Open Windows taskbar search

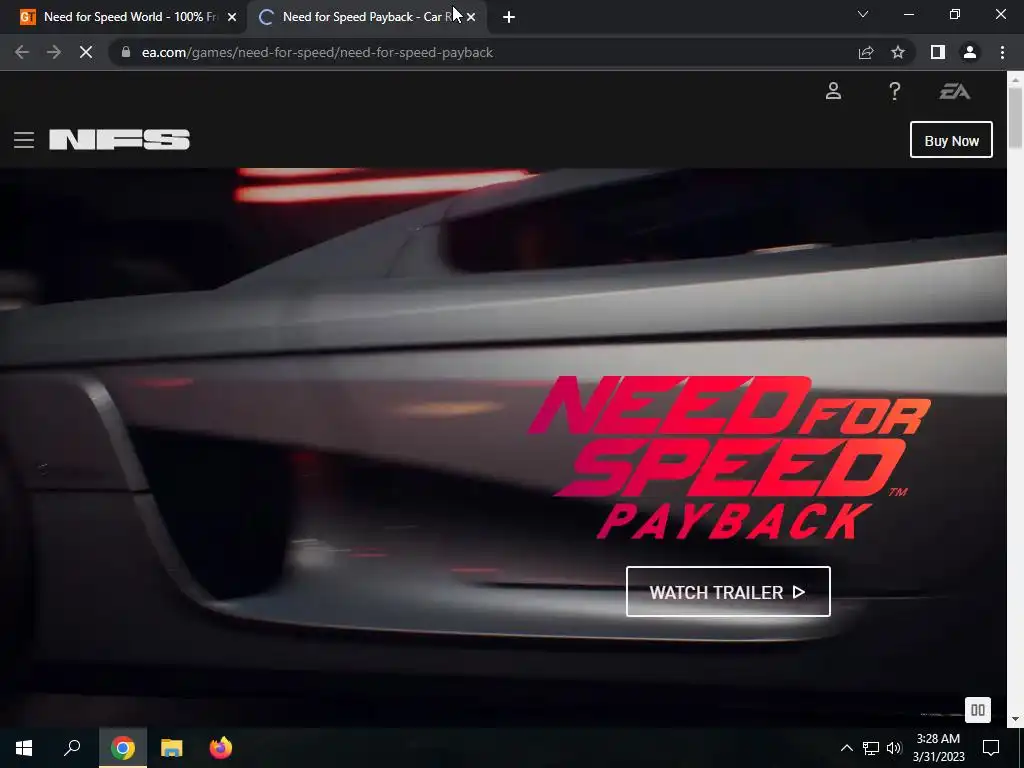(x=72, y=748)
